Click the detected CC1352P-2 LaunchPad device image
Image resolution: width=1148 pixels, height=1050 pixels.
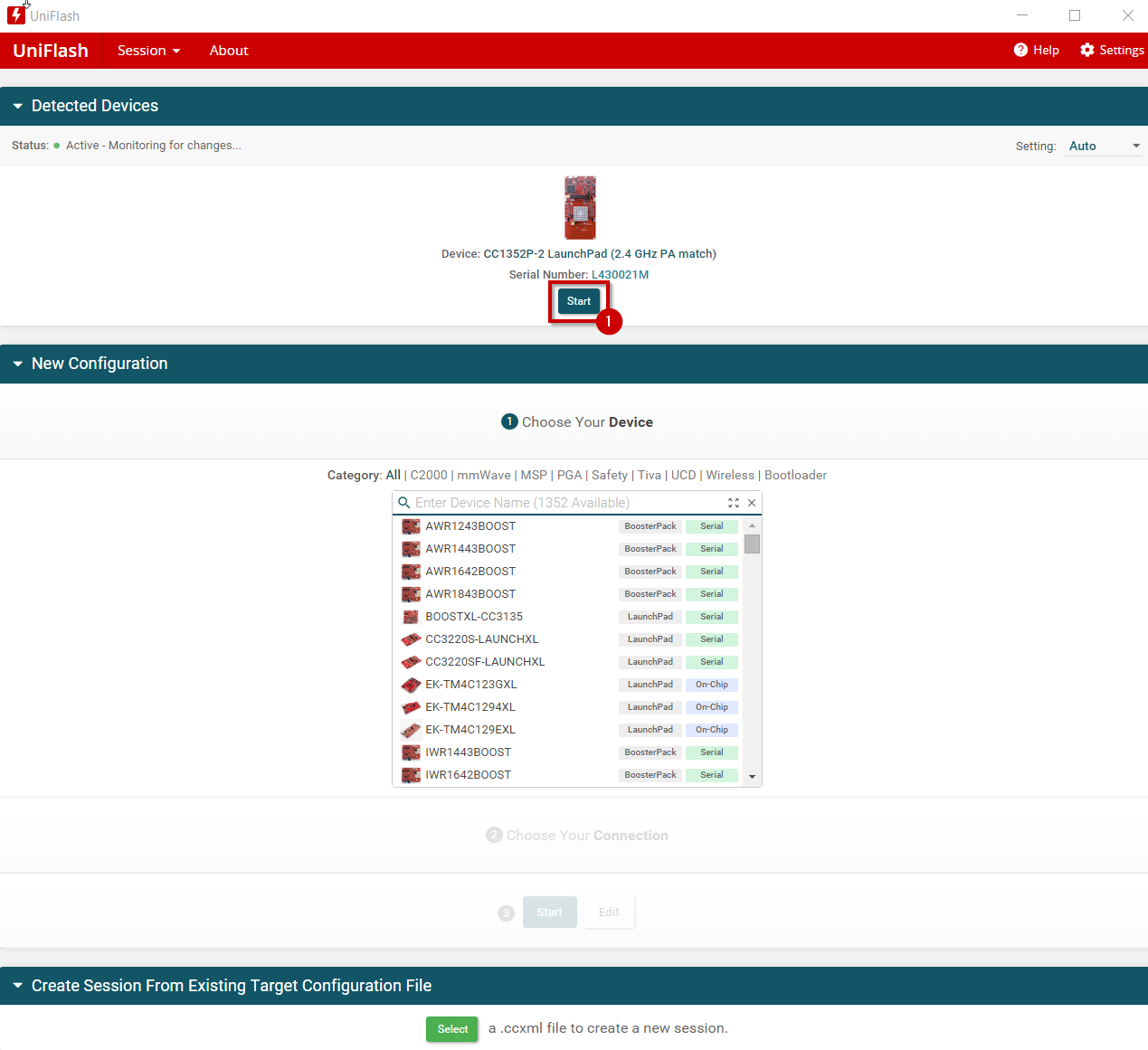pyautogui.click(x=579, y=208)
